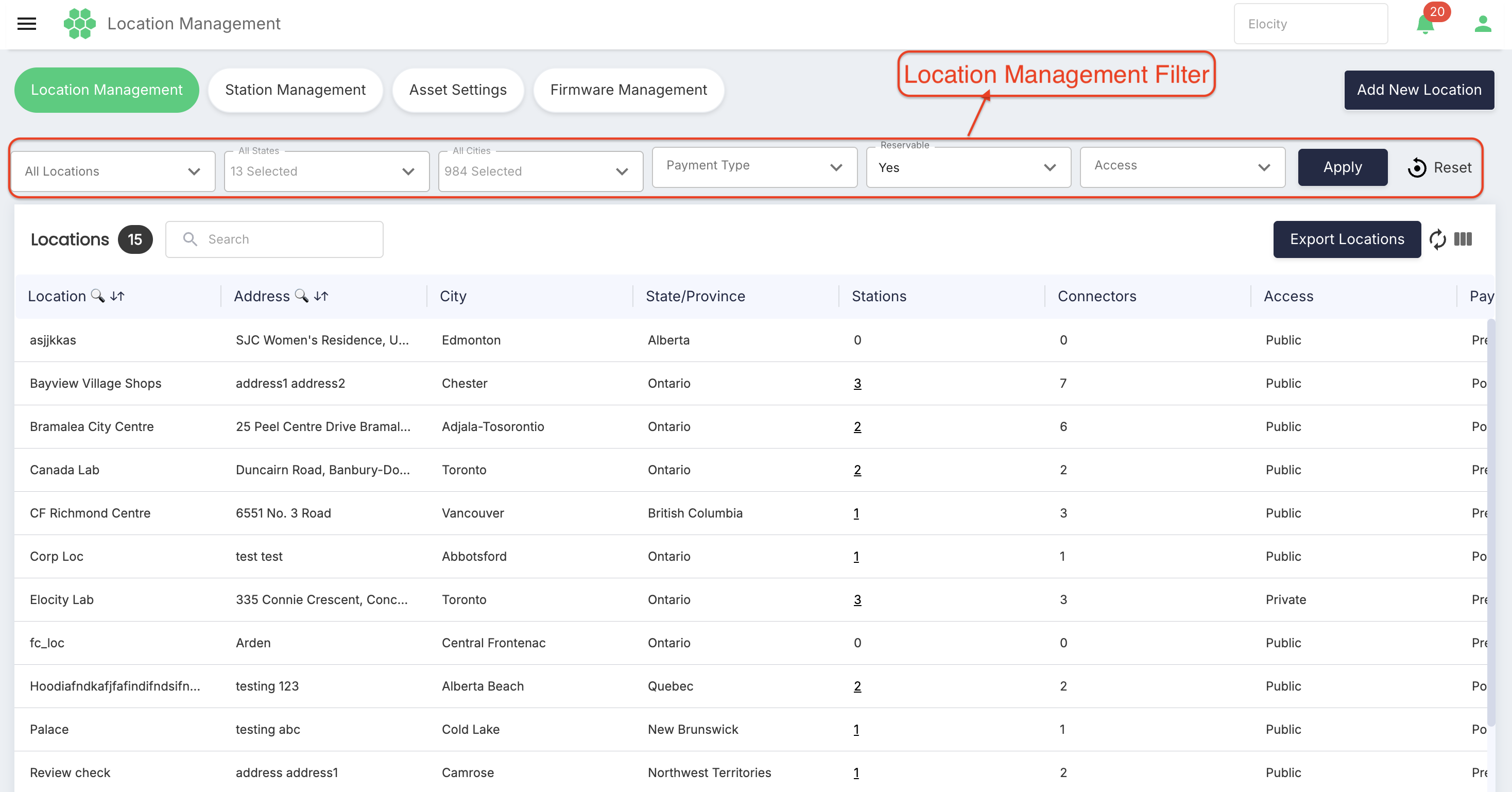1512x792 pixels.
Task: Open the Reservable Yes dropdown
Action: 969,167
